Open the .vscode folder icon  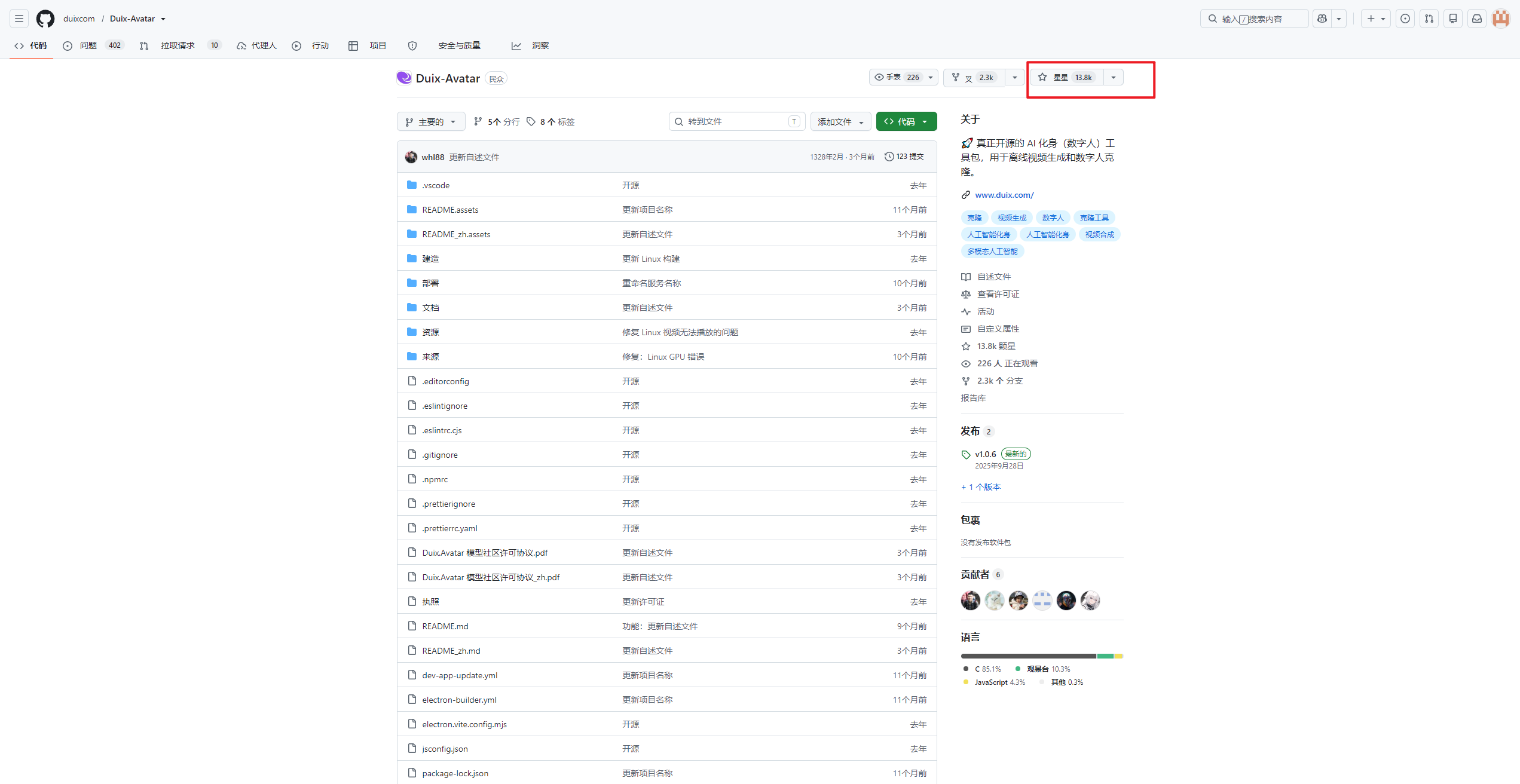point(412,185)
